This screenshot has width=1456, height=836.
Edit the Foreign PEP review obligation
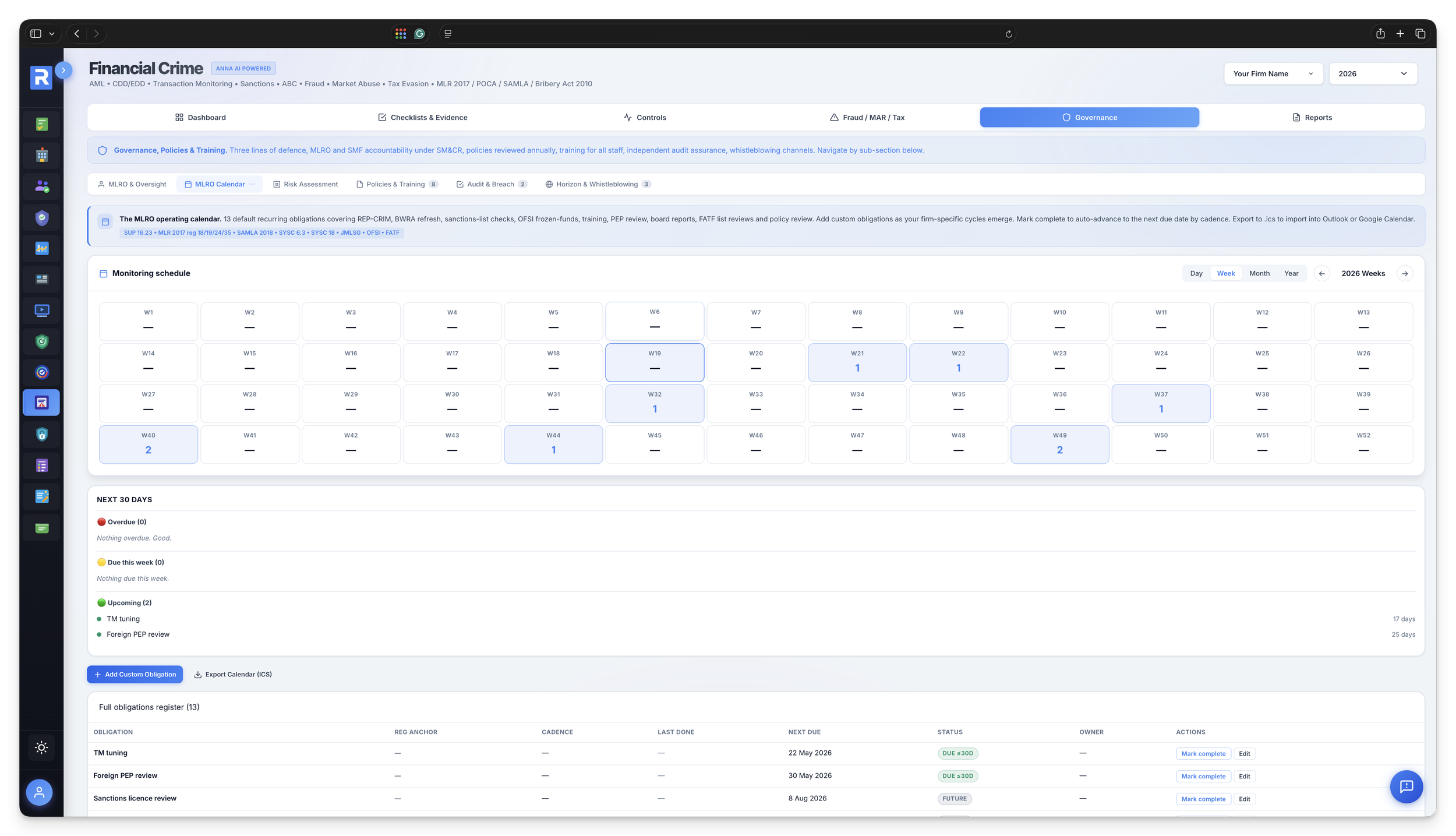(1244, 776)
